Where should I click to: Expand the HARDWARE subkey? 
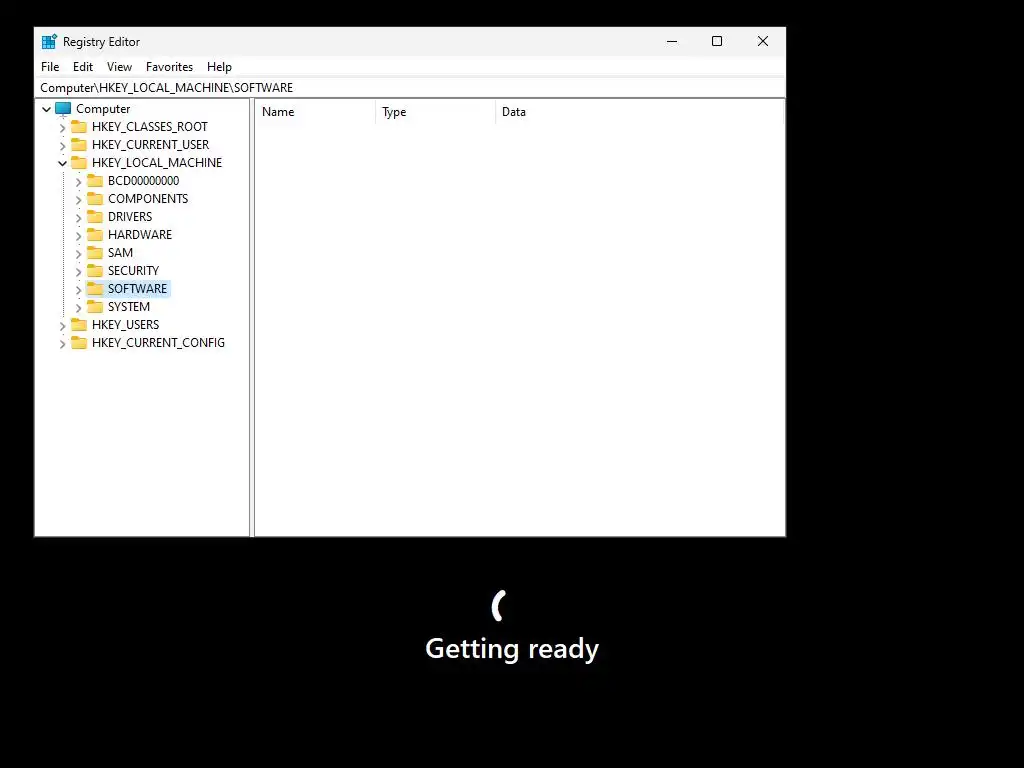(78, 235)
